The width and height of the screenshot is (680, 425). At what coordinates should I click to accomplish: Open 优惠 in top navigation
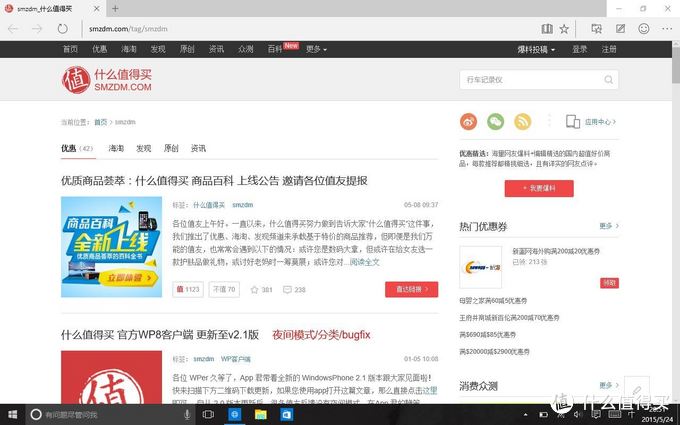(99, 49)
